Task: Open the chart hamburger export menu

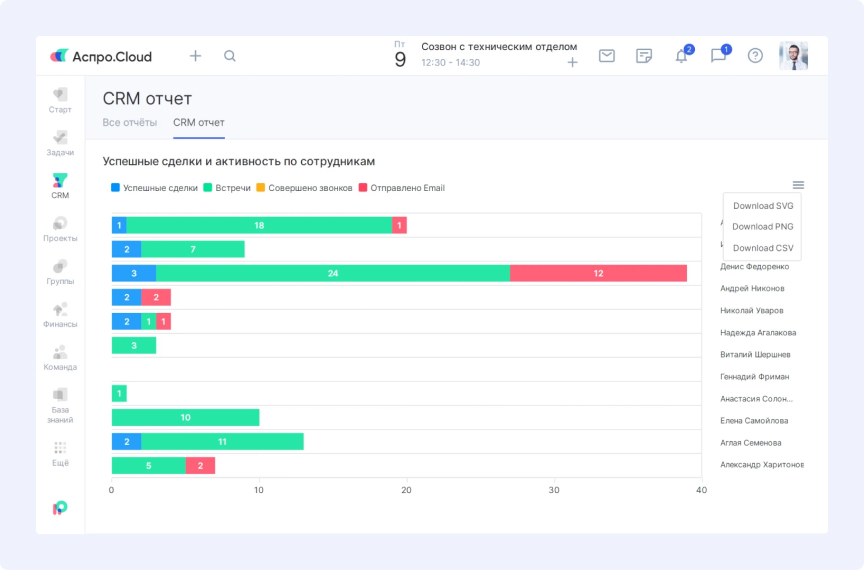Action: tap(798, 185)
